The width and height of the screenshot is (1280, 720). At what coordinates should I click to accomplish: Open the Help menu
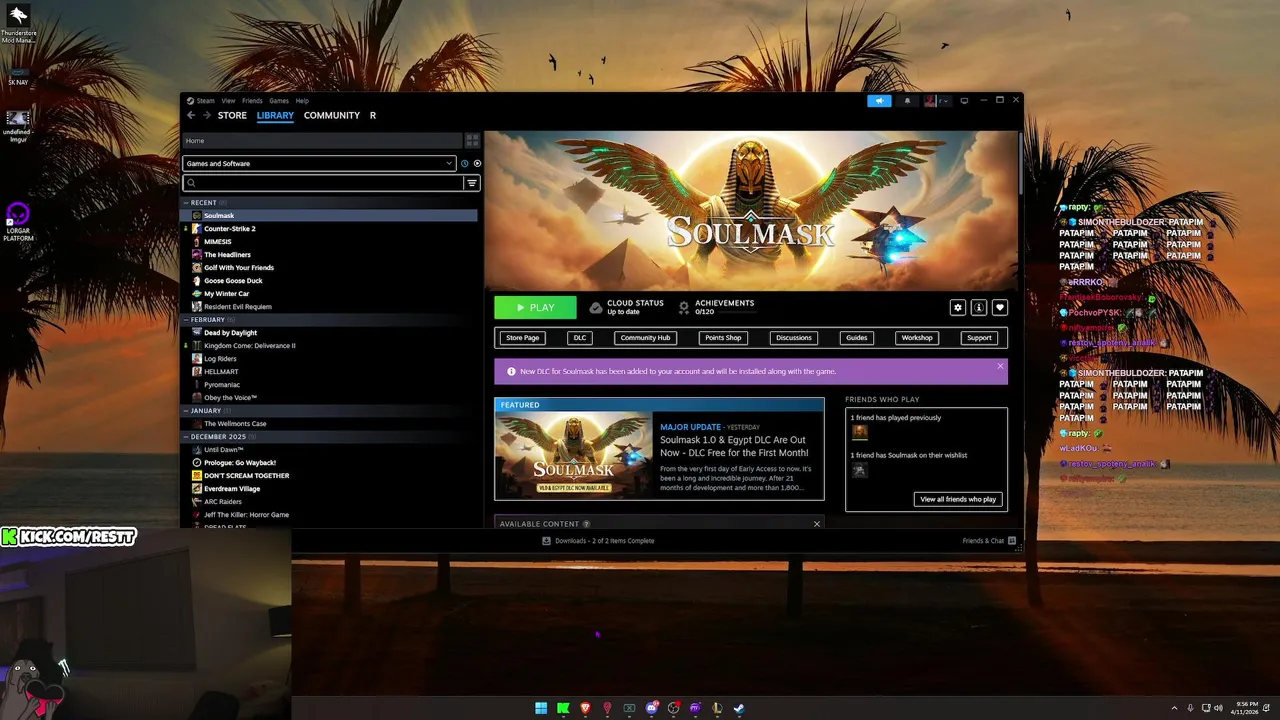point(302,101)
